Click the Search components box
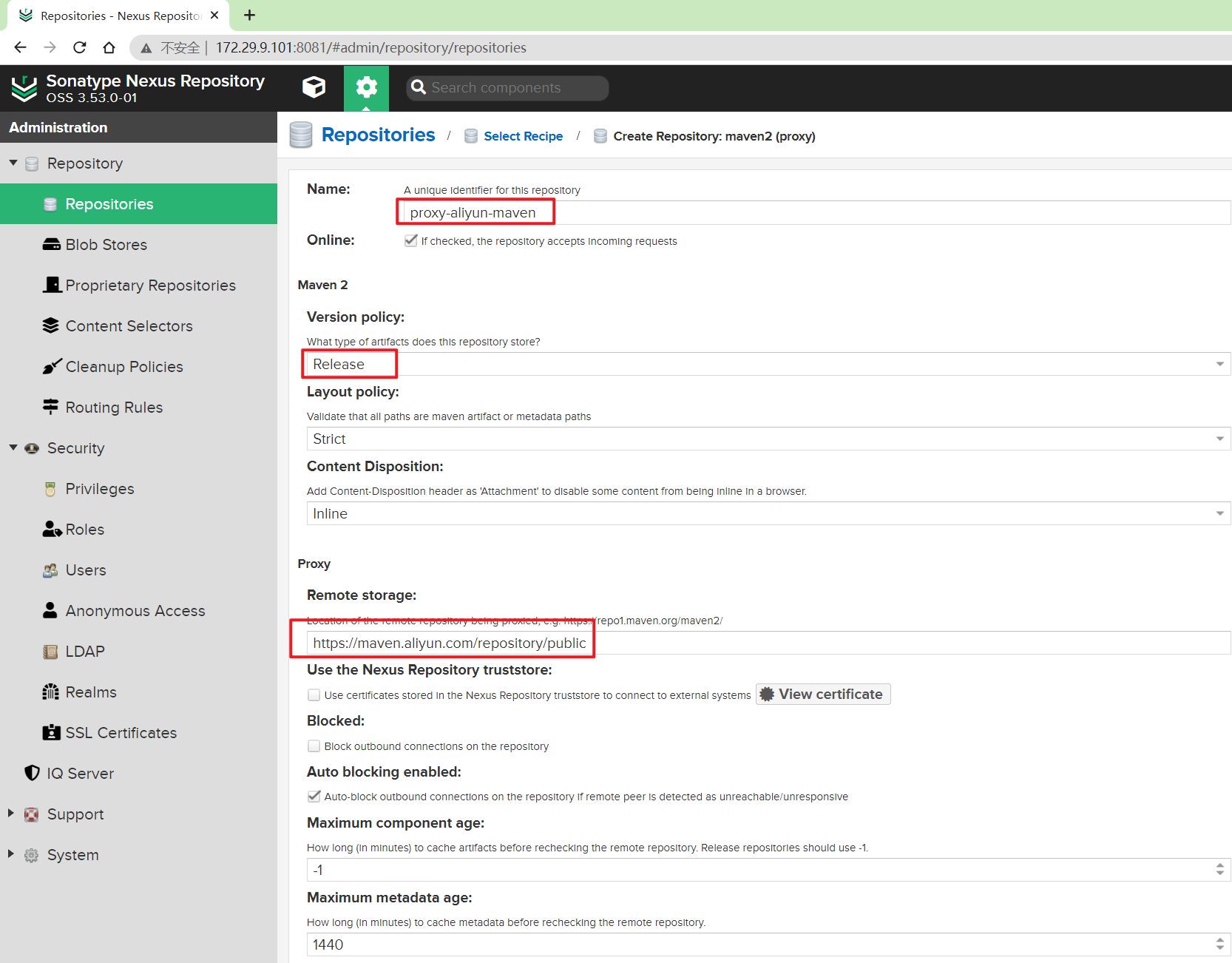Image resolution: width=1232 pixels, height=963 pixels. [x=507, y=87]
